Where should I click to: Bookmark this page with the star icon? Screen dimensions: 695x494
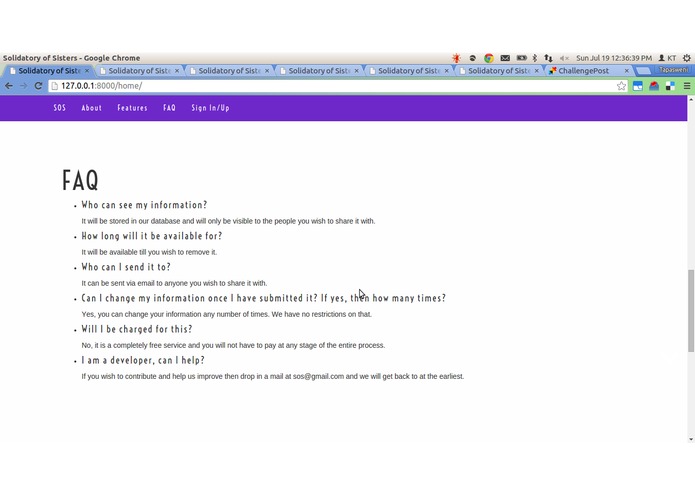[621, 86]
